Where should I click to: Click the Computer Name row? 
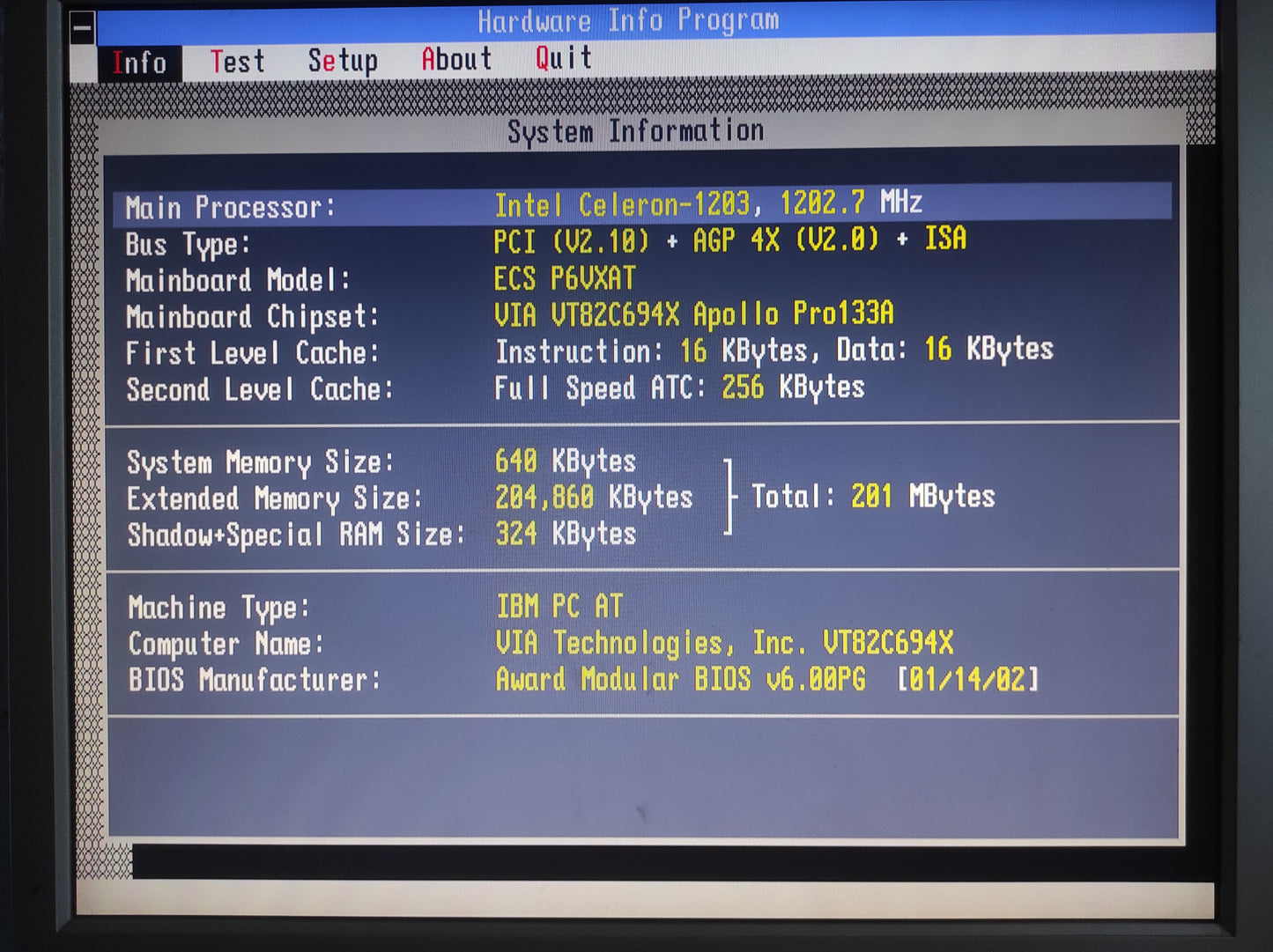pos(539,644)
